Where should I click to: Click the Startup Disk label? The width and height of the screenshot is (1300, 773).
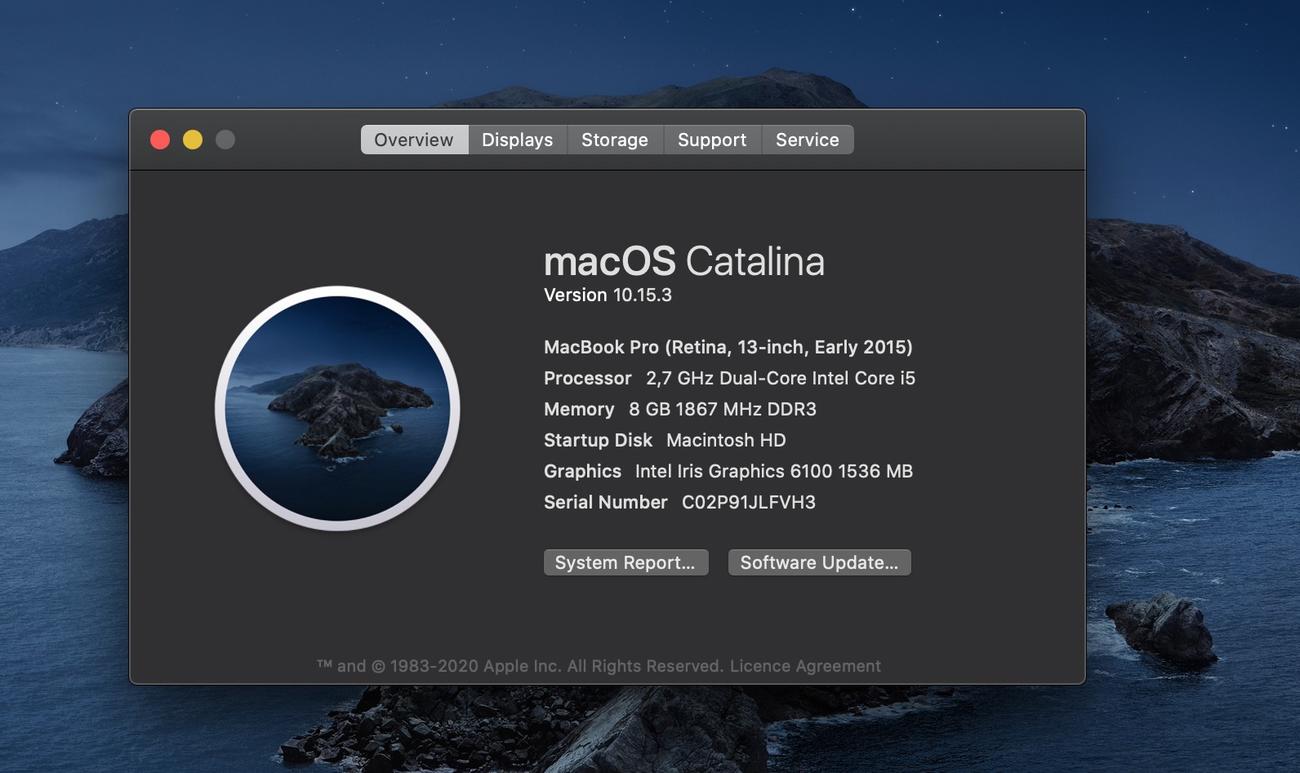[598, 440]
